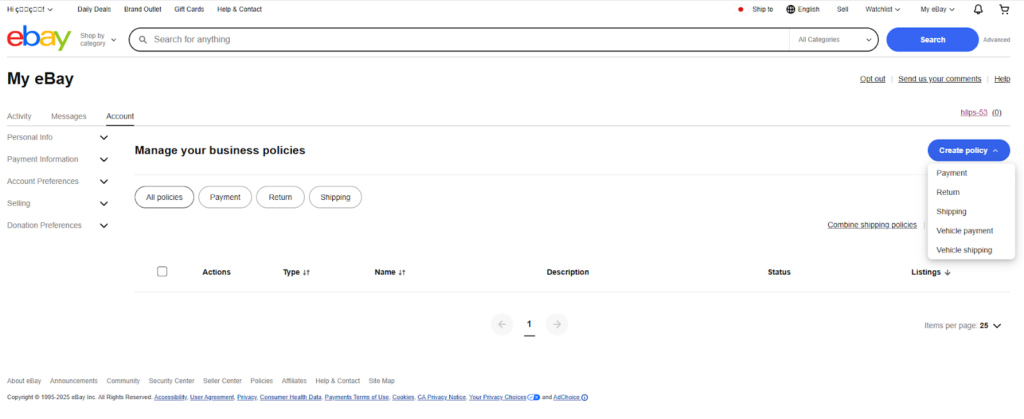Open the Hi user greeting dropdown
The height and width of the screenshot is (419, 1024).
[30, 9]
